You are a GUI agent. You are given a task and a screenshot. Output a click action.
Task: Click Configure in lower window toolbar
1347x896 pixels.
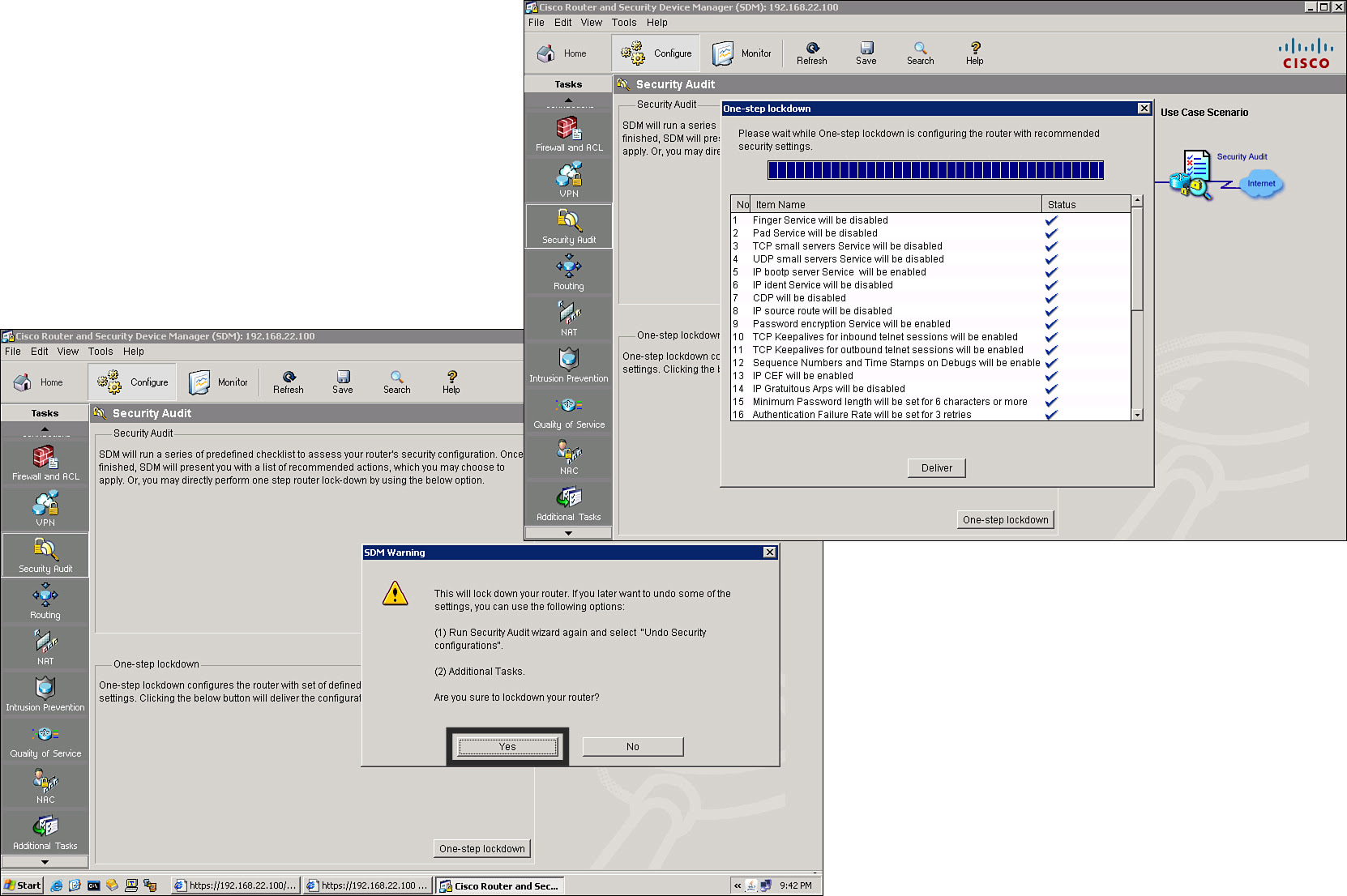pyautogui.click(x=132, y=382)
